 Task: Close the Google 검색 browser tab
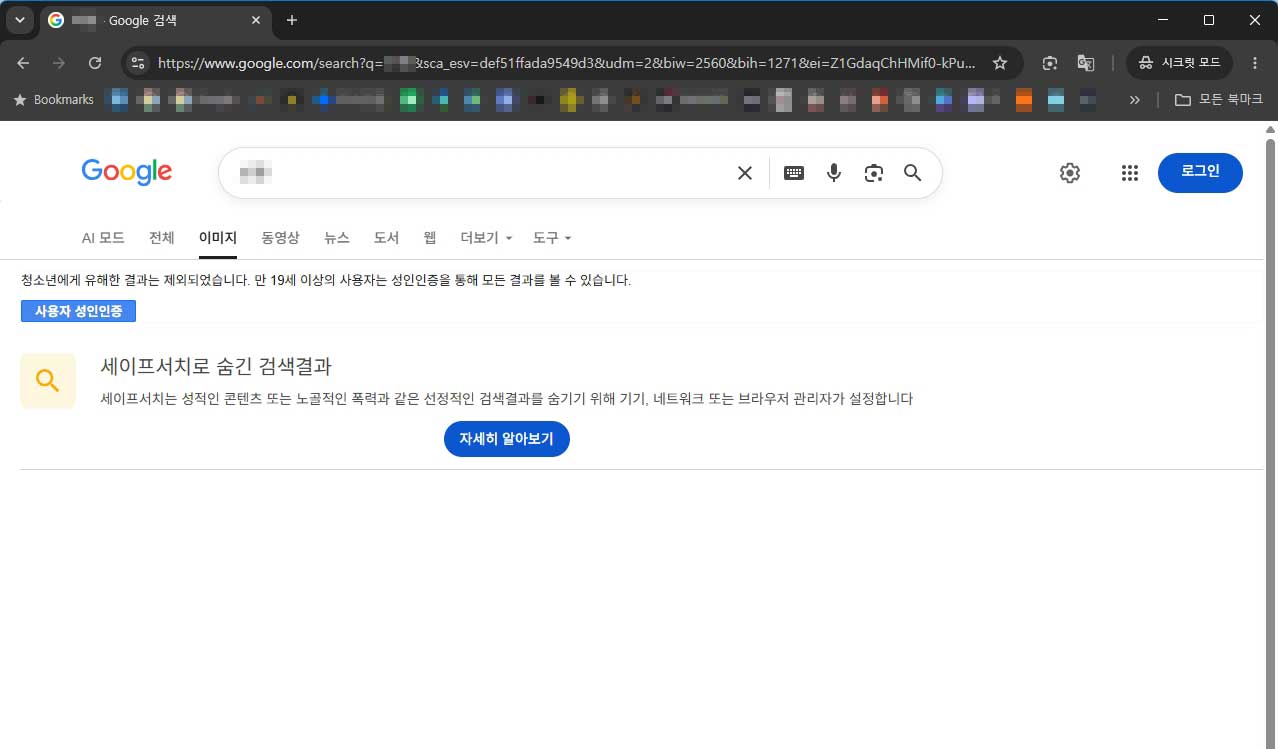pos(256,20)
